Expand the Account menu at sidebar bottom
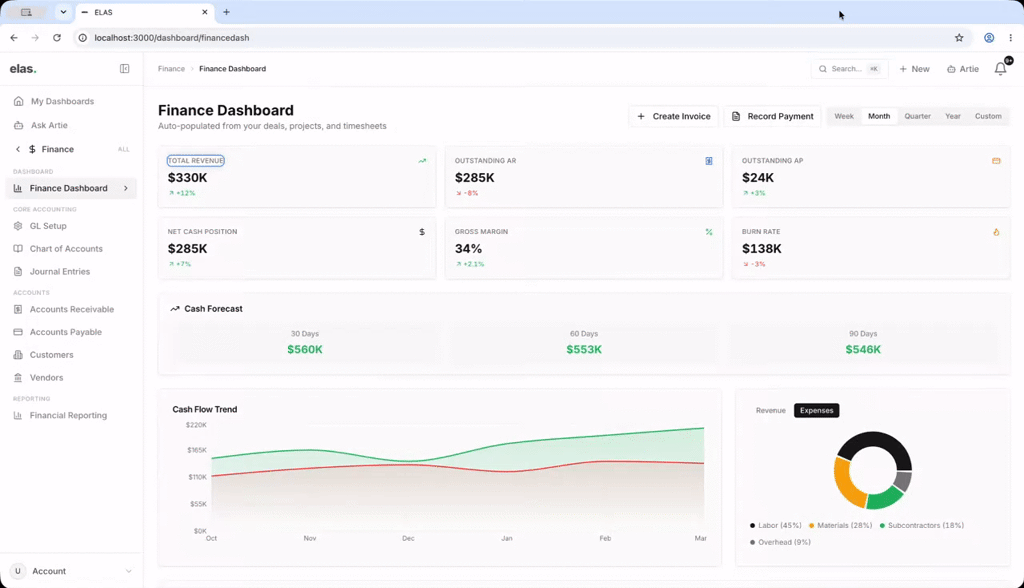The image size is (1024, 588). (x=71, y=571)
